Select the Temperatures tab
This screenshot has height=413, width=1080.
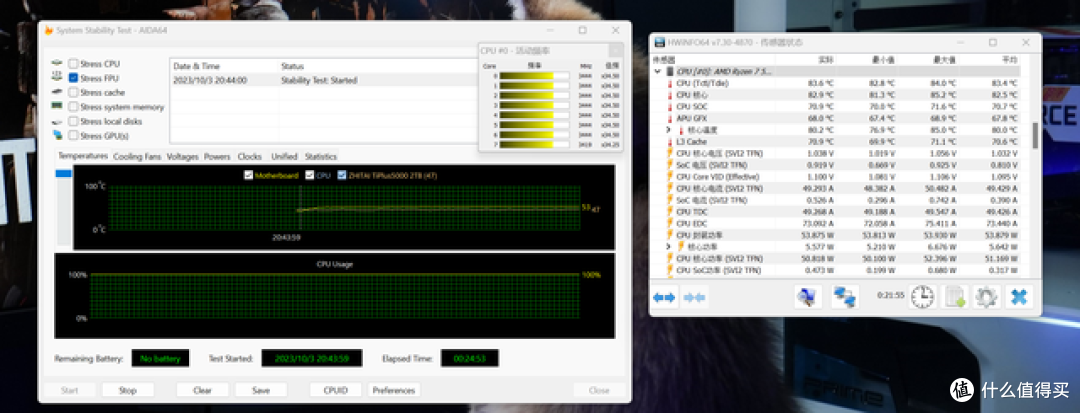pos(83,156)
